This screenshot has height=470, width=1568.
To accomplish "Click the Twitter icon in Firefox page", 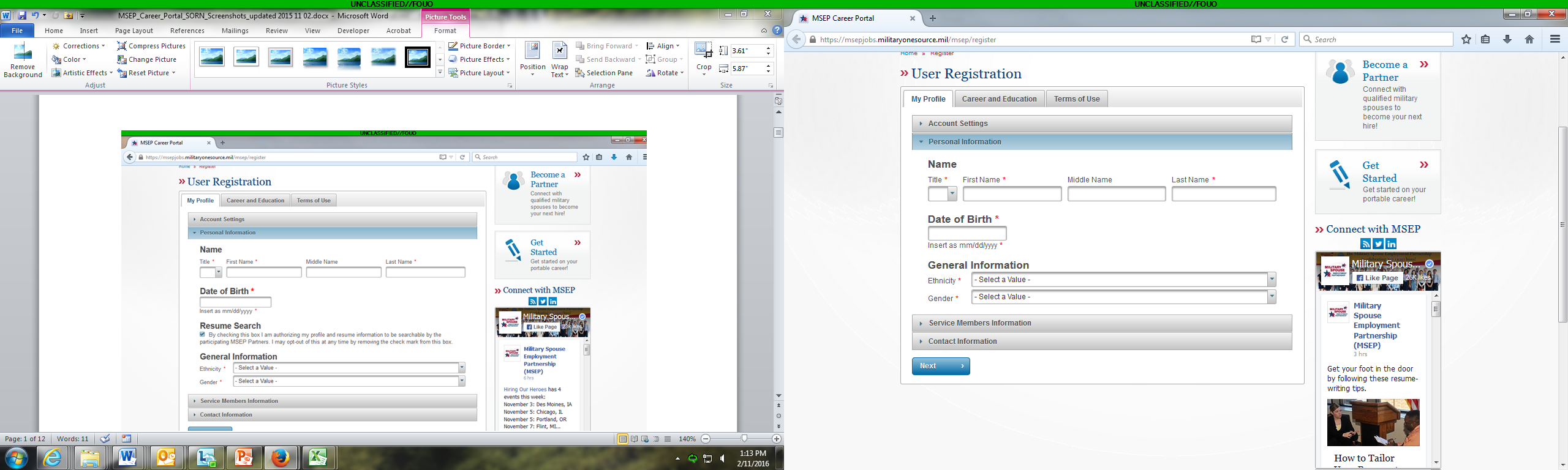I will click(x=1378, y=244).
